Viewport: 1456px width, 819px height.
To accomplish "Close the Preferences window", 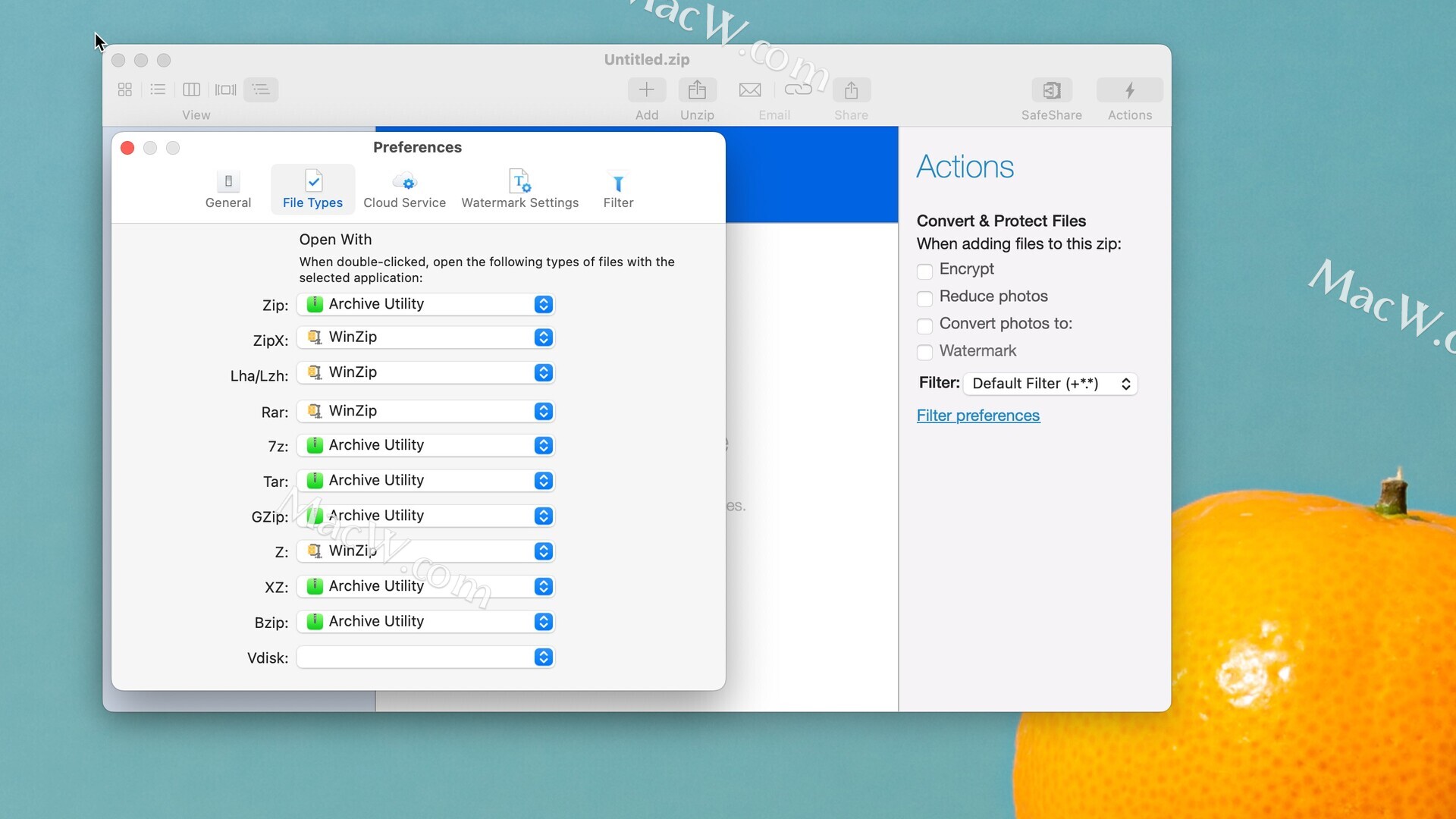I will (127, 148).
